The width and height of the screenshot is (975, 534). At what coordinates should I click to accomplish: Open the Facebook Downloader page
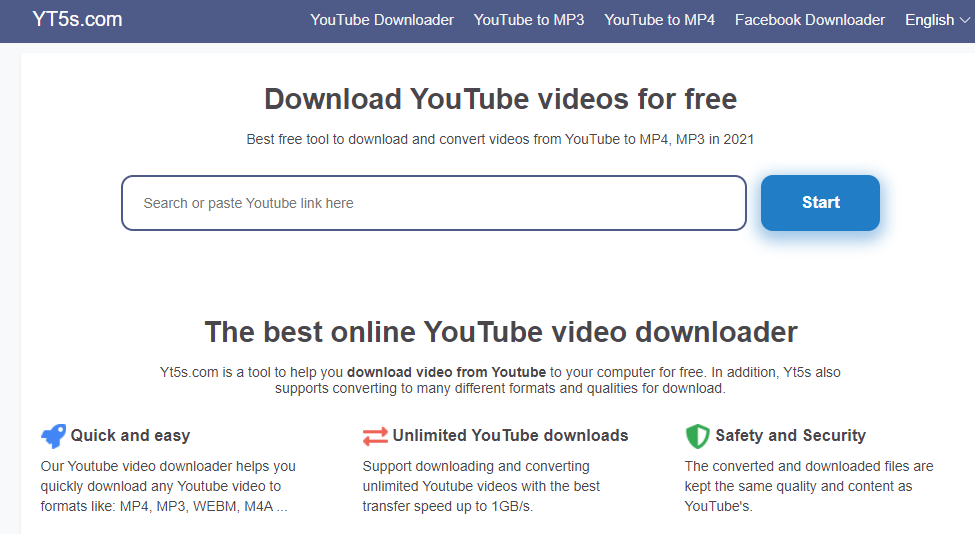point(810,20)
